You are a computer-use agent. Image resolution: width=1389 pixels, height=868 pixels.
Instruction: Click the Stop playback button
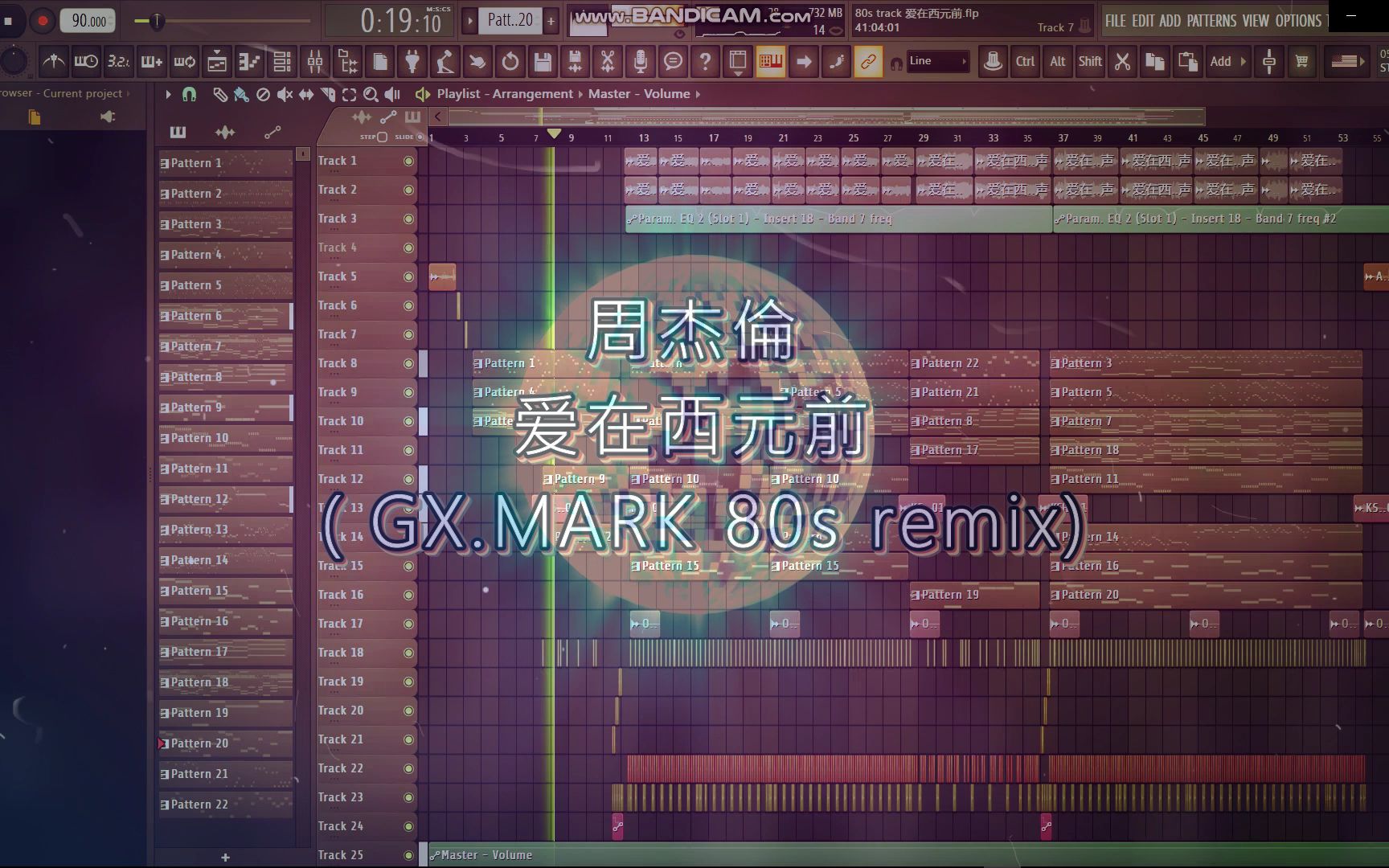click(9, 21)
